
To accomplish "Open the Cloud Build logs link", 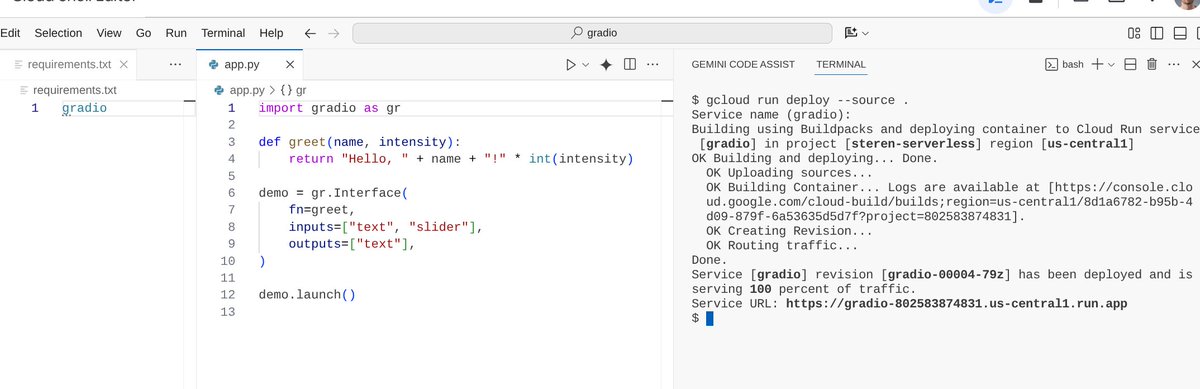I will pyautogui.click(x=948, y=202).
